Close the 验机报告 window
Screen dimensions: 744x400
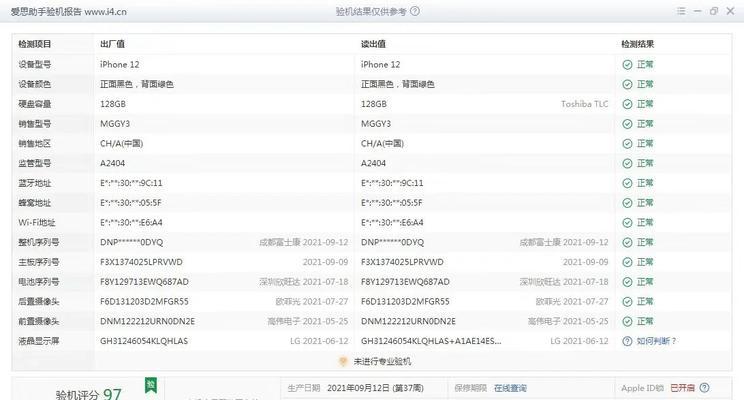(x=730, y=11)
